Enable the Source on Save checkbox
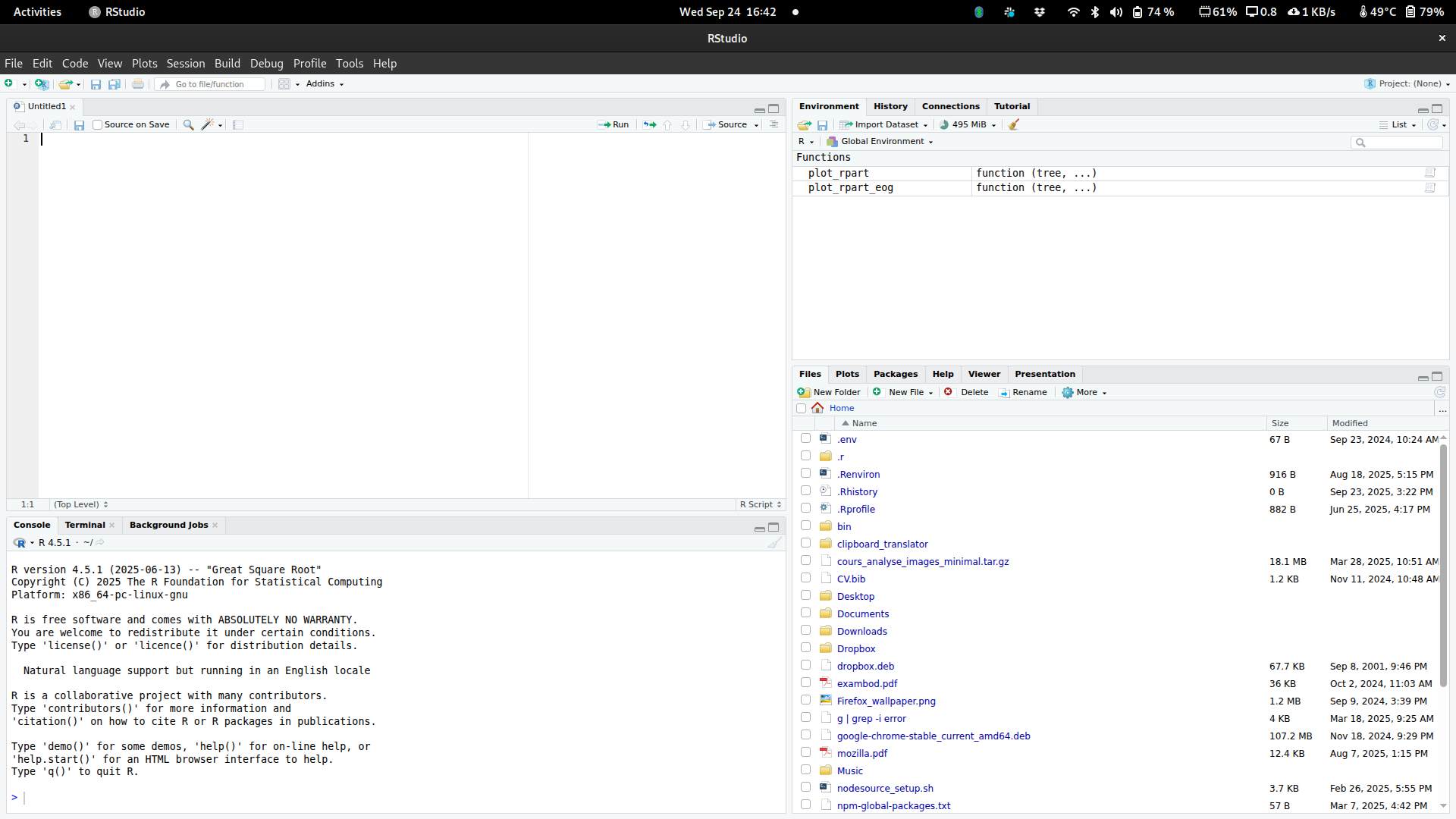1456x819 pixels. (x=97, y=124)
